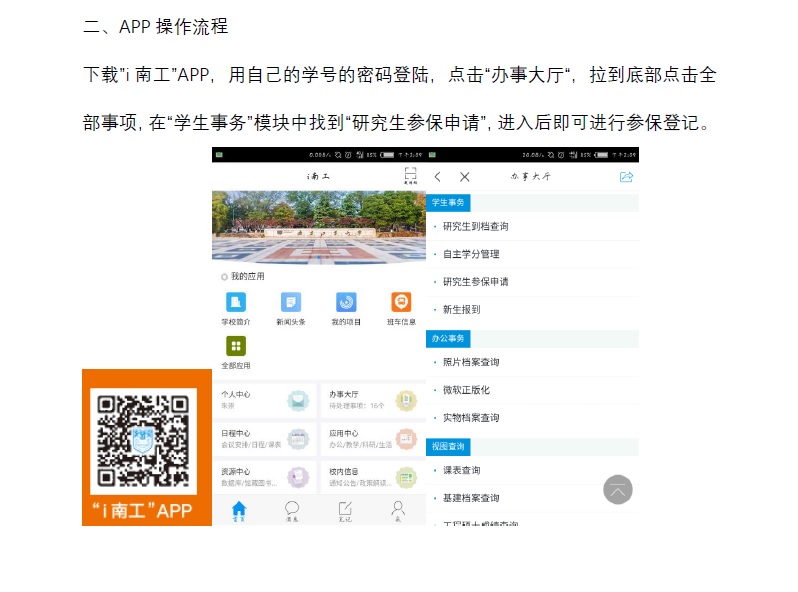Click the battery indicator in left phone status bar

(387, 155)
